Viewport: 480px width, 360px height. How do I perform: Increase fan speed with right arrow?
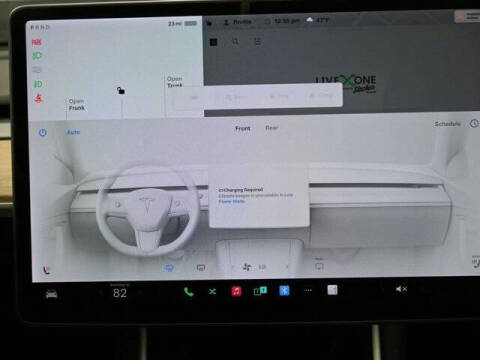(x=287, y=266)
